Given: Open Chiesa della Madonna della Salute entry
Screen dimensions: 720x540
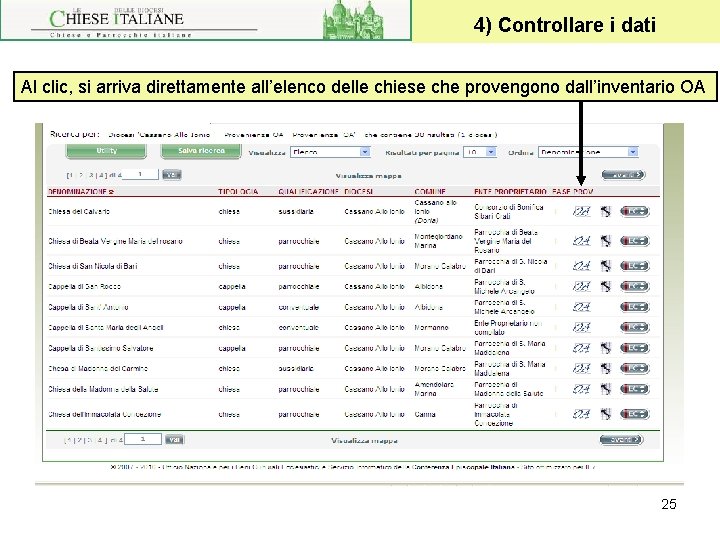Looking at the screenshot, I should 103,389.
